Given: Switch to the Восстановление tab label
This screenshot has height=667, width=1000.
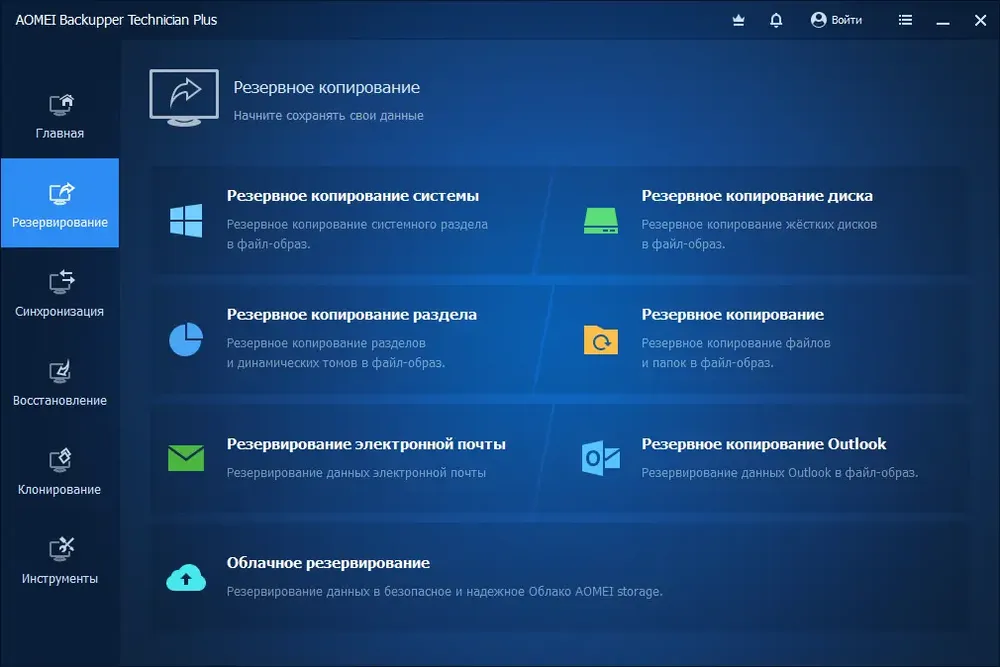Looking at the screenshot, I should [60, 400].
